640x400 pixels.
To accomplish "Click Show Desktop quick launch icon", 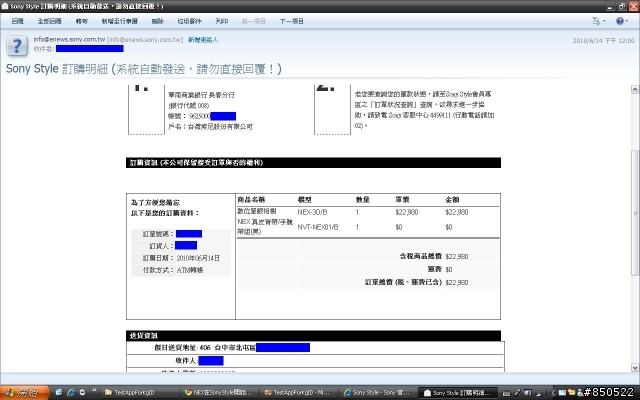I will tap(58, 392).
